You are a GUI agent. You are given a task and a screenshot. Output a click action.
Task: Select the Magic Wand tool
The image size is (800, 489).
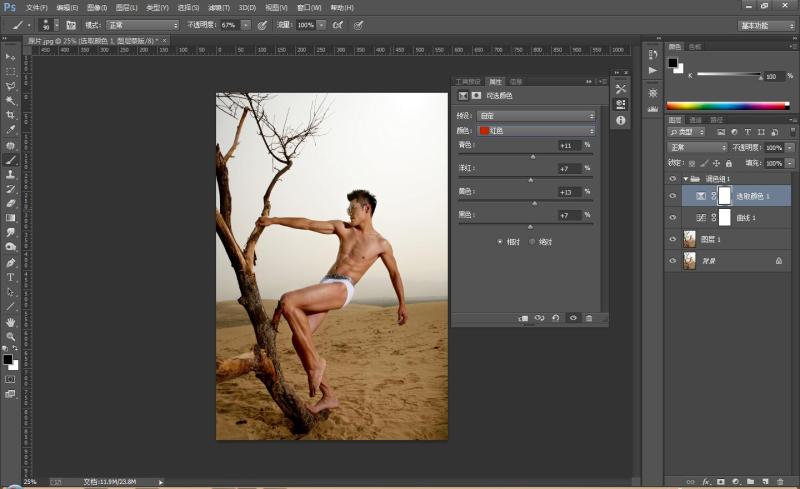tap(10, 101)
